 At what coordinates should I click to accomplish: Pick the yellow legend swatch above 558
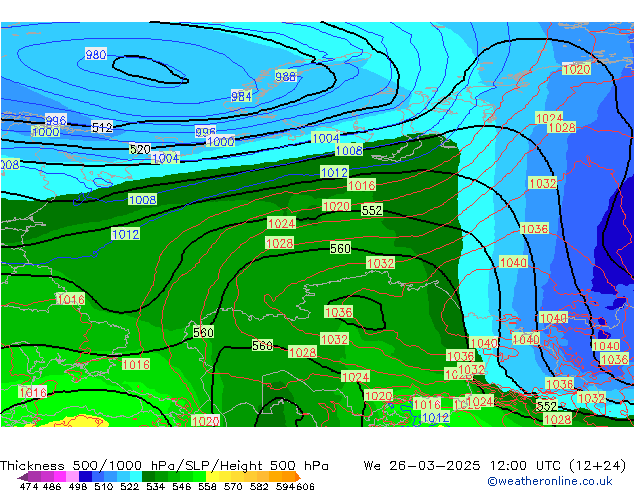[x=212, y=477]
